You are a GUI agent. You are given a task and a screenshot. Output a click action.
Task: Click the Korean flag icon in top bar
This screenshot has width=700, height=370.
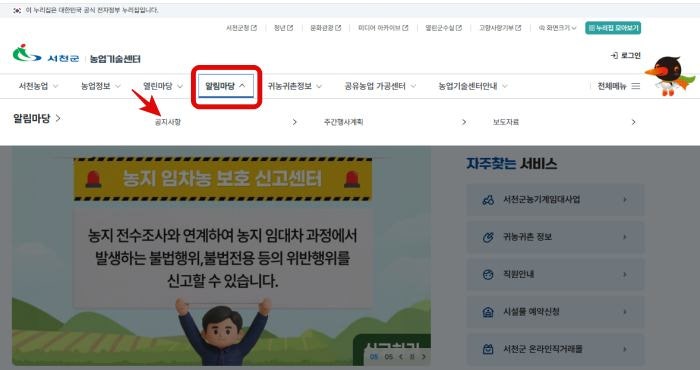pos(17,10)
